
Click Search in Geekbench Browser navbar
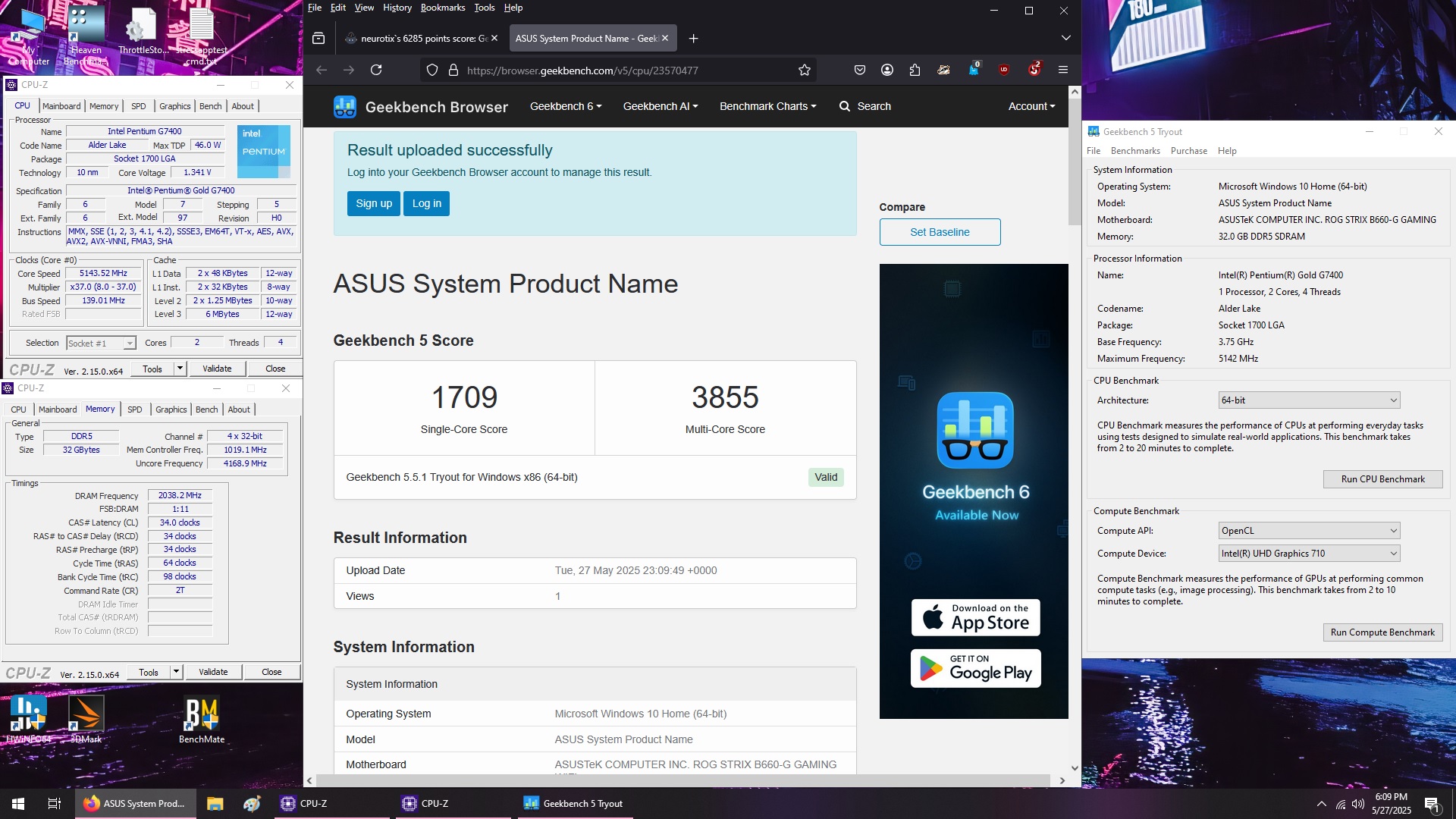(x=865, y=106)
